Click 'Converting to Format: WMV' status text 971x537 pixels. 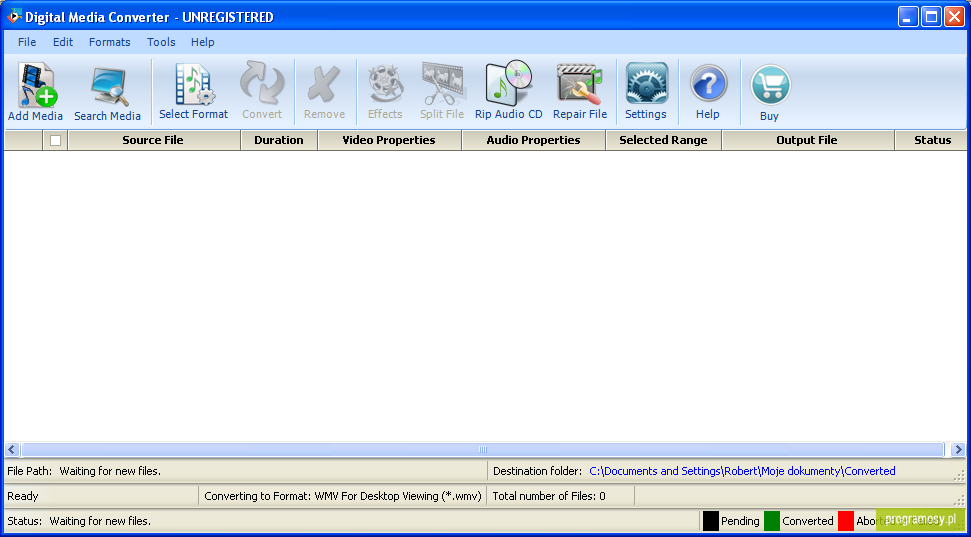coord(342,496)
